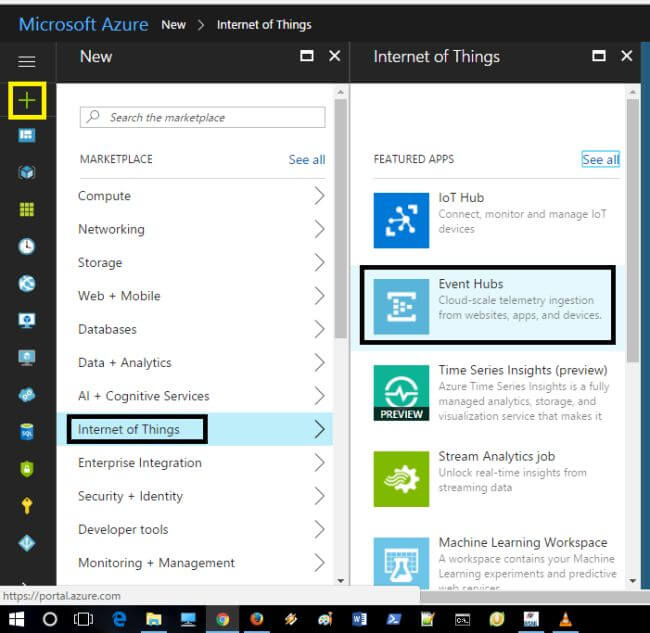Screen dimensions: 650x633
Task: Open Cloud services gear-cloud icon in sidebar
Action: click(27, 395)
